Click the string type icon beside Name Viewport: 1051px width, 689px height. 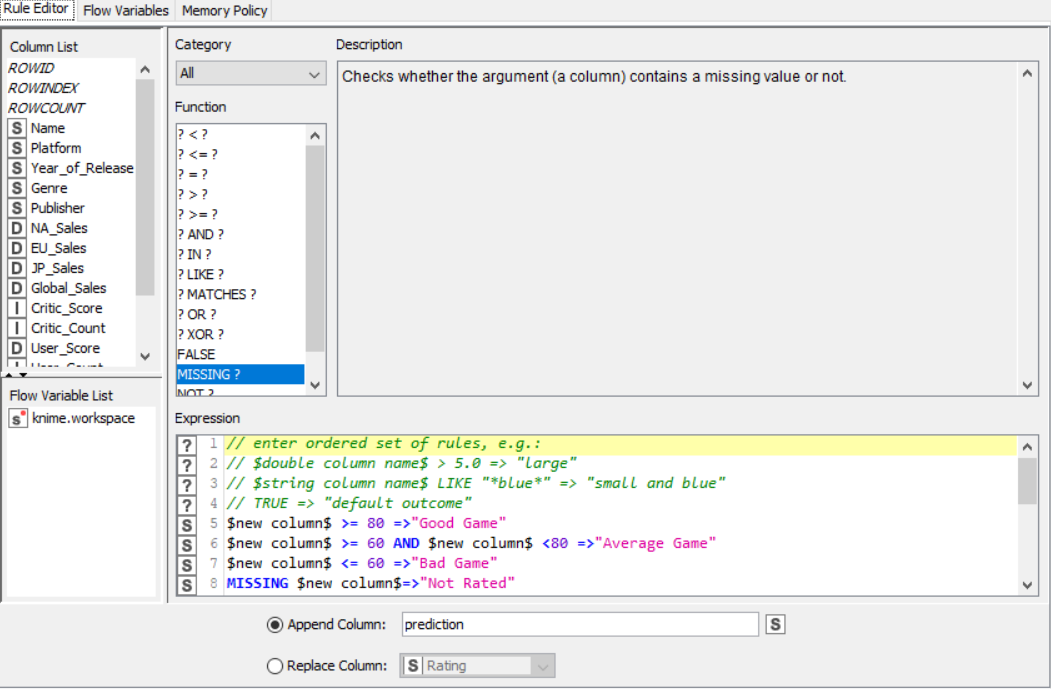tap(17, 128)
